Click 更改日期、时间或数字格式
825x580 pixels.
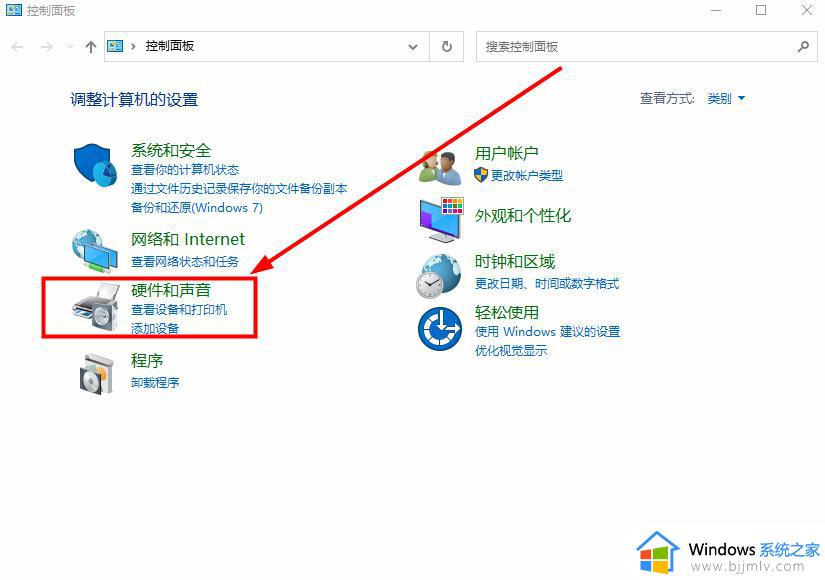point(547,284)
